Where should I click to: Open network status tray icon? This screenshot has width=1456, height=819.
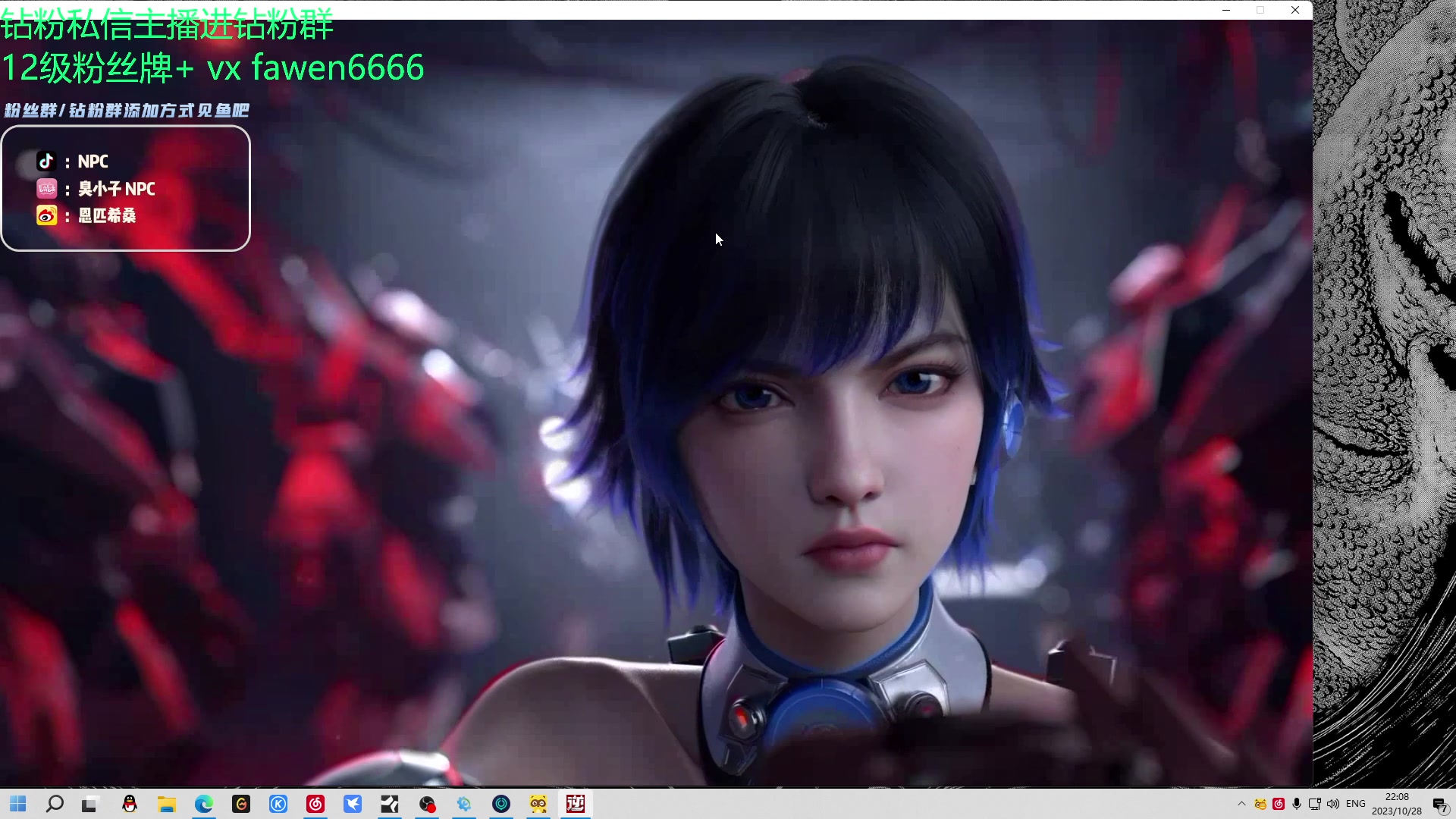pos(1315,804)
